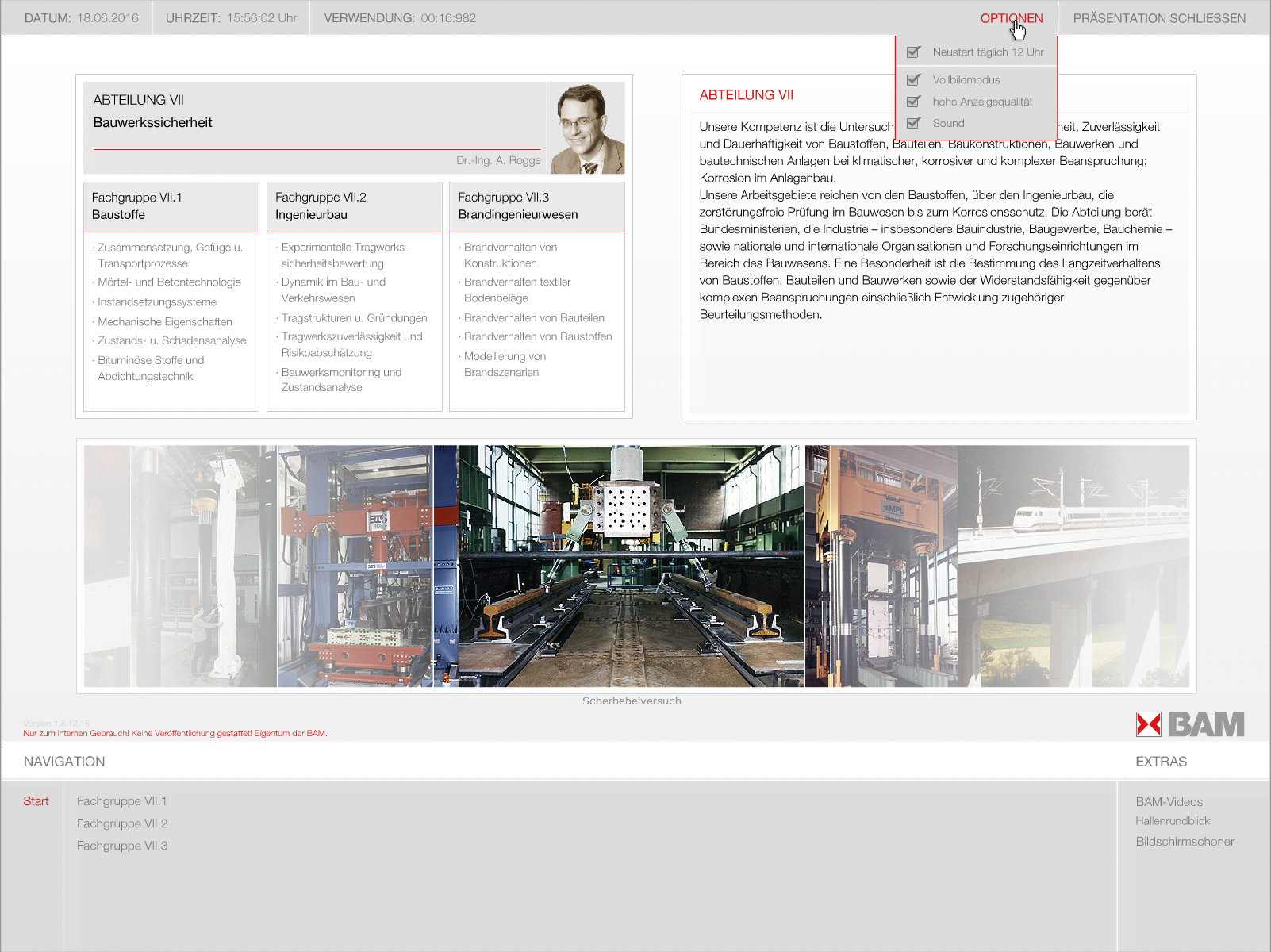This screenshot has width=1271, height=952.
Task: Open Hallenrundblick under Extras
Action: 1172,821
